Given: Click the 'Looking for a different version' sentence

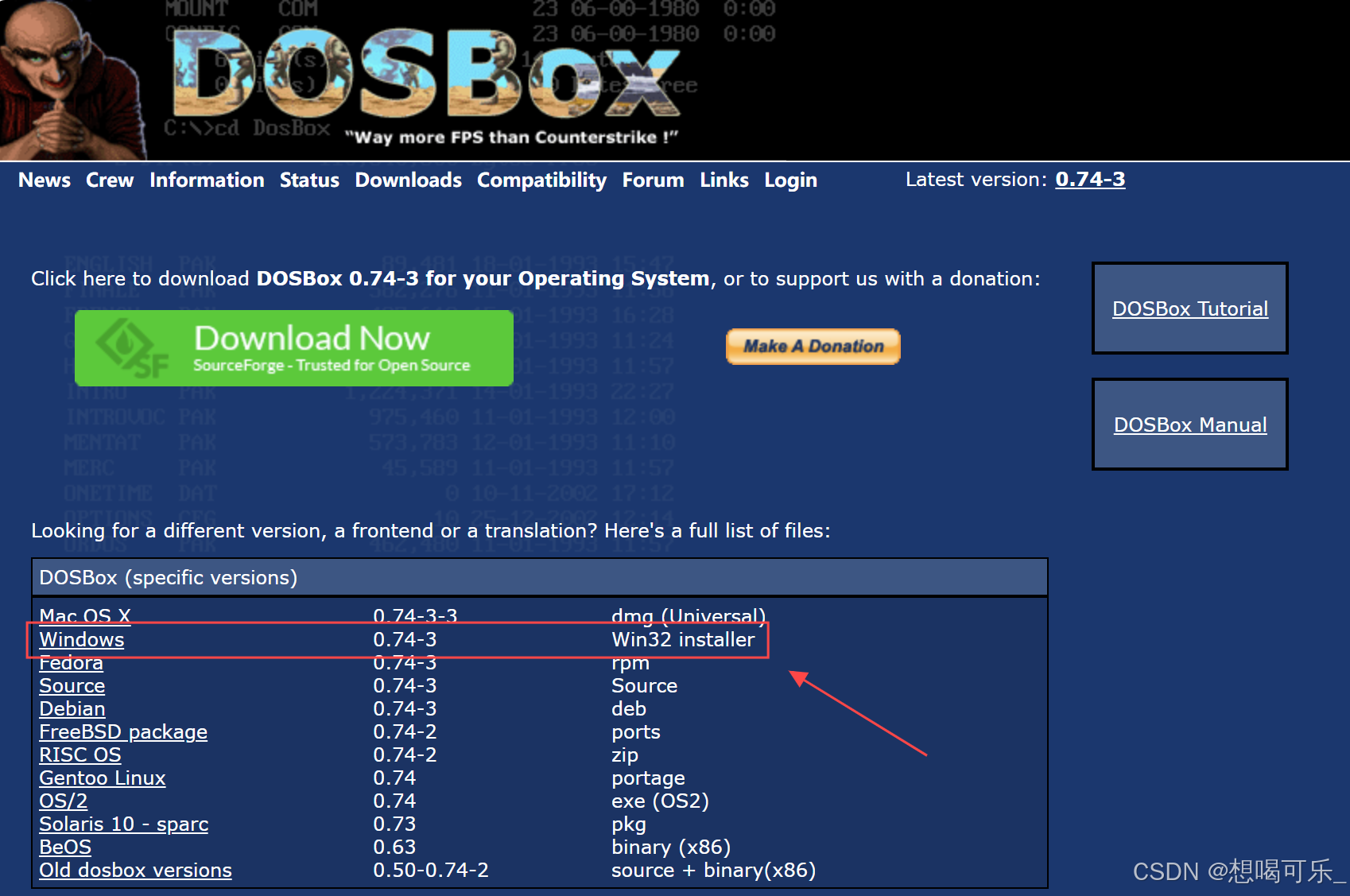Looking at the screenshot, I should click(x=431, y=530).
